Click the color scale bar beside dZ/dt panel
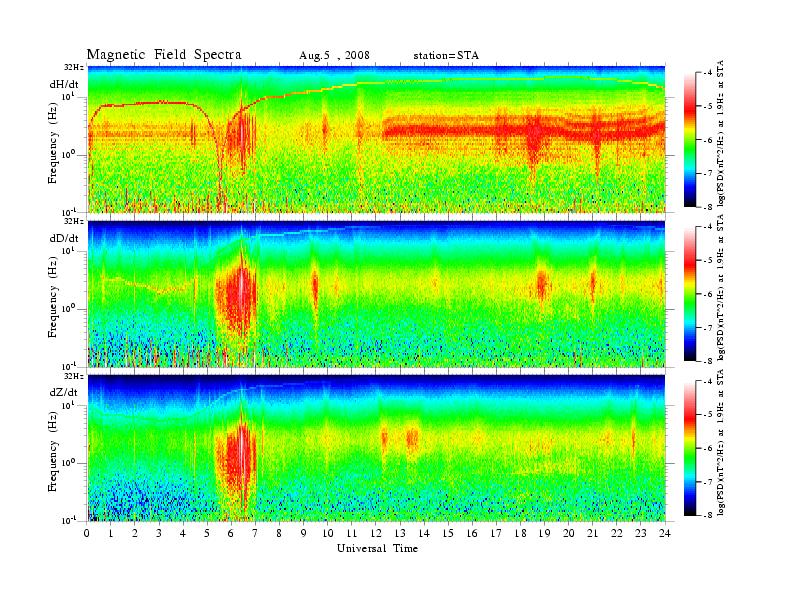 click(x=689, y=448)
